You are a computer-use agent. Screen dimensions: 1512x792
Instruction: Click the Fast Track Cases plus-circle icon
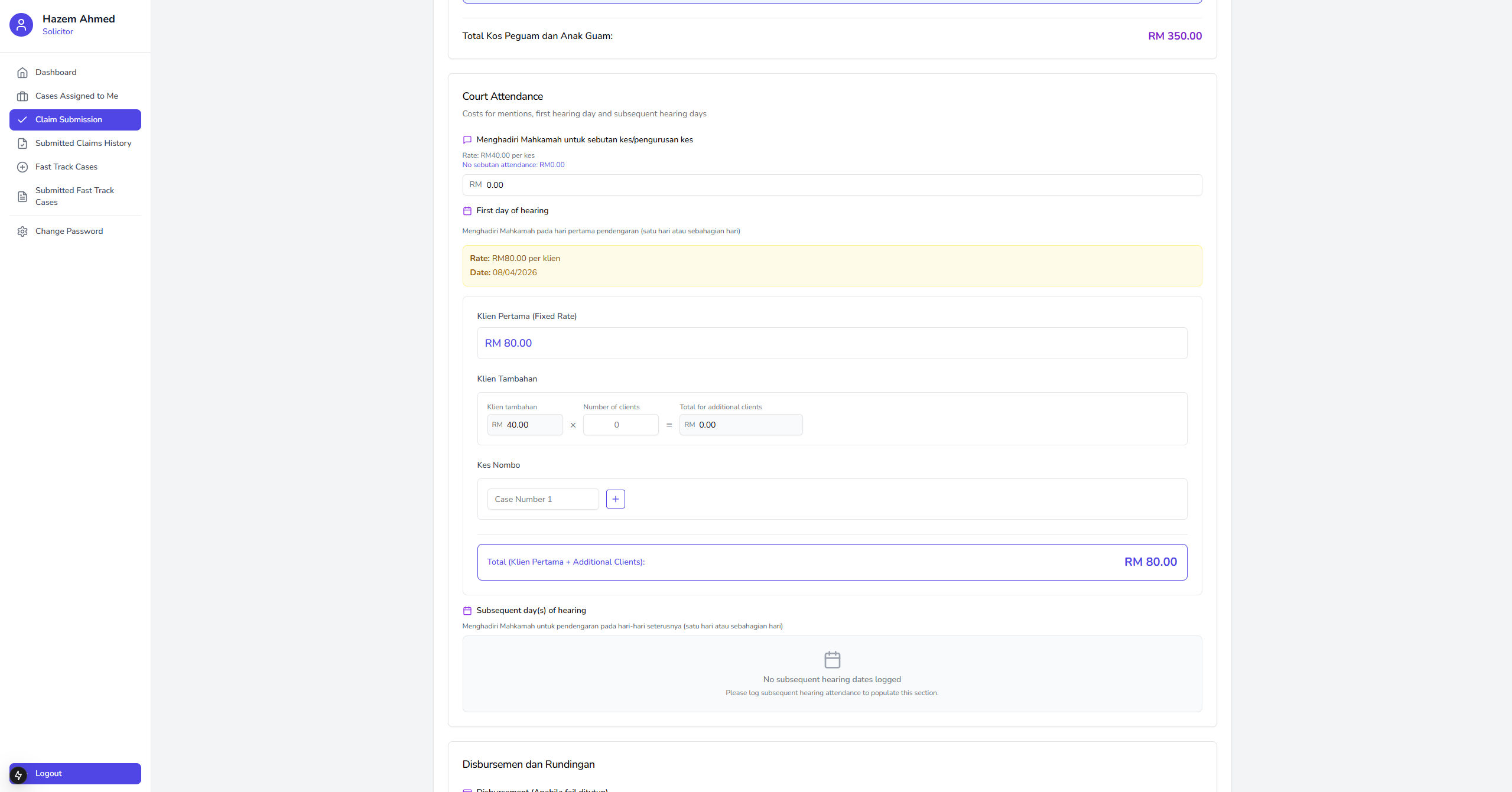point(22,167)
